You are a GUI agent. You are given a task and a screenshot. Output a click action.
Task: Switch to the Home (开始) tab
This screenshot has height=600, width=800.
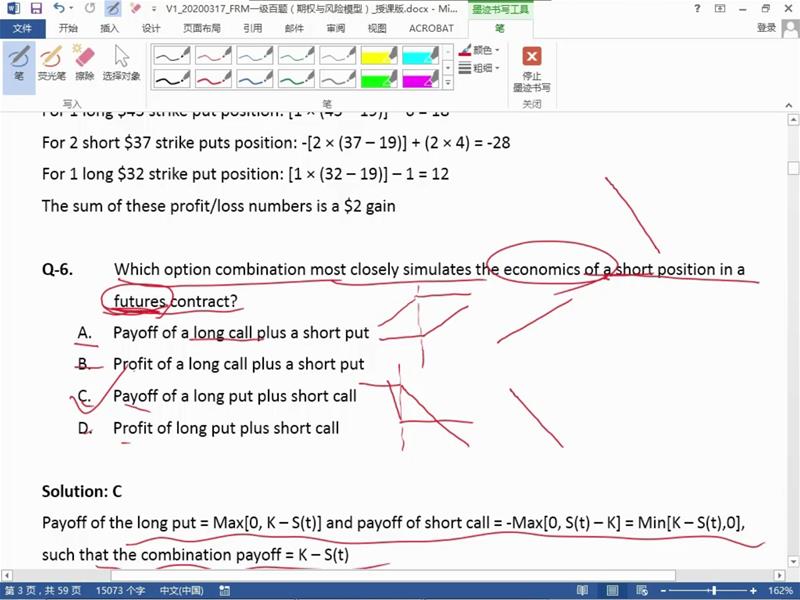coord(68,29)
